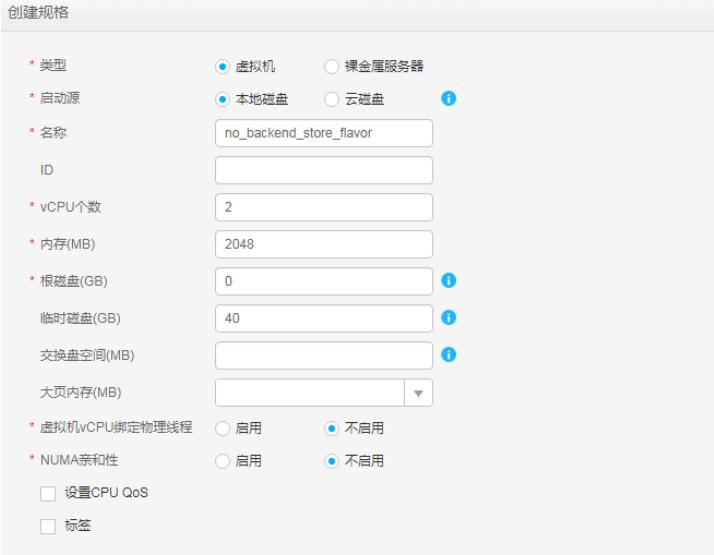The image size is (714, 555).
Task: Click the empty 交换盘空间(MB) input field
Action: click(x=324, y=356)
